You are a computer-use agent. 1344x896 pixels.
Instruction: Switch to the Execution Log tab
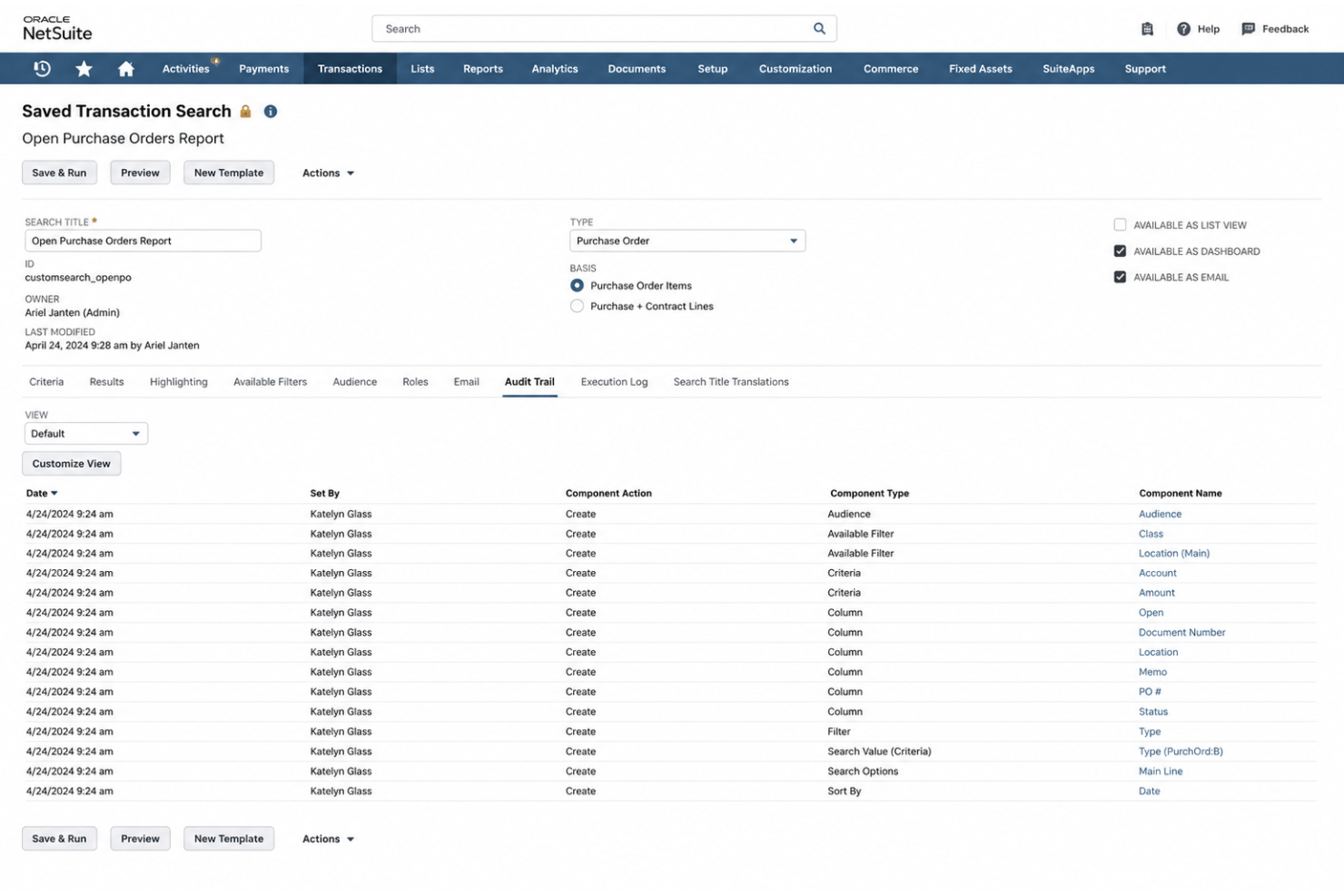point(614,381)
